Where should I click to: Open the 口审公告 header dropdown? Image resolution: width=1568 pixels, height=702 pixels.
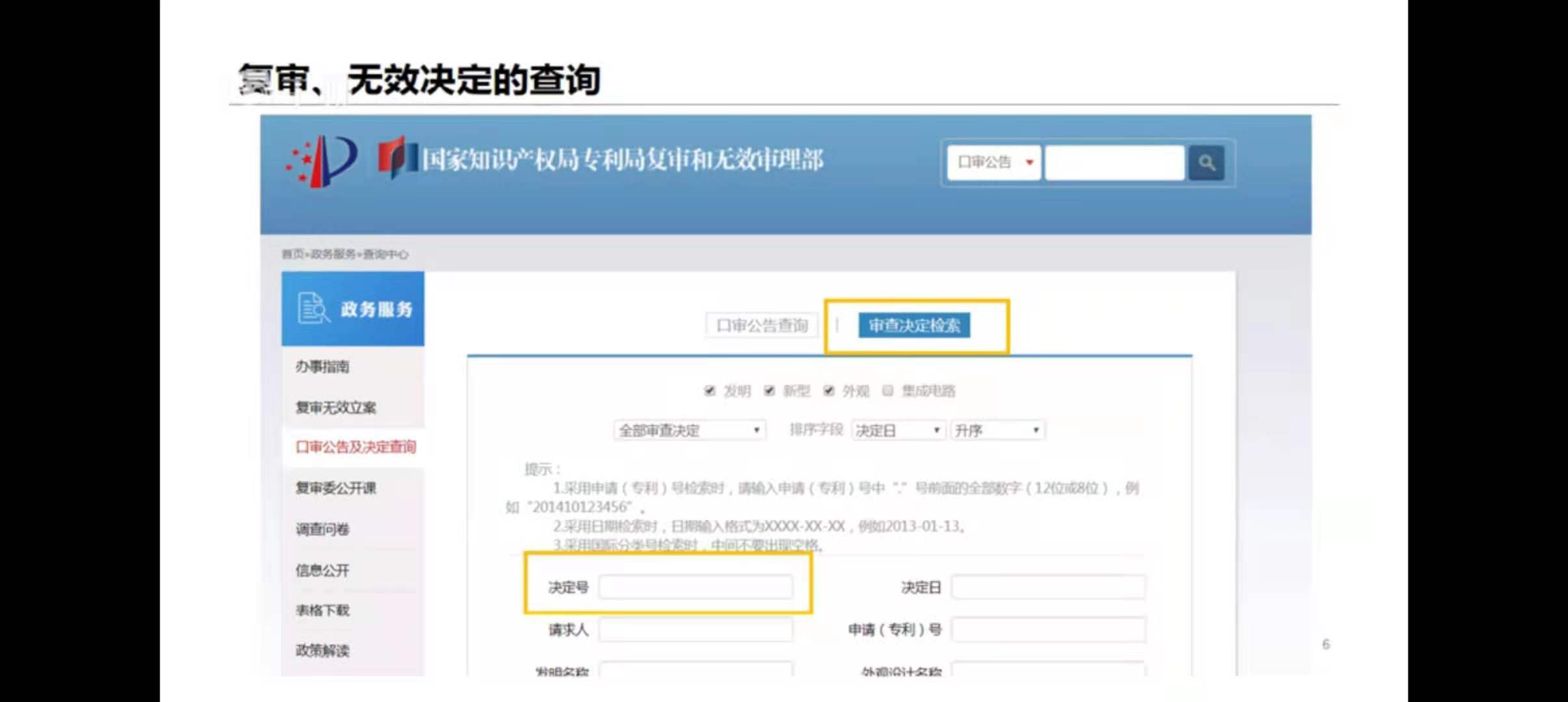[994, 162]
